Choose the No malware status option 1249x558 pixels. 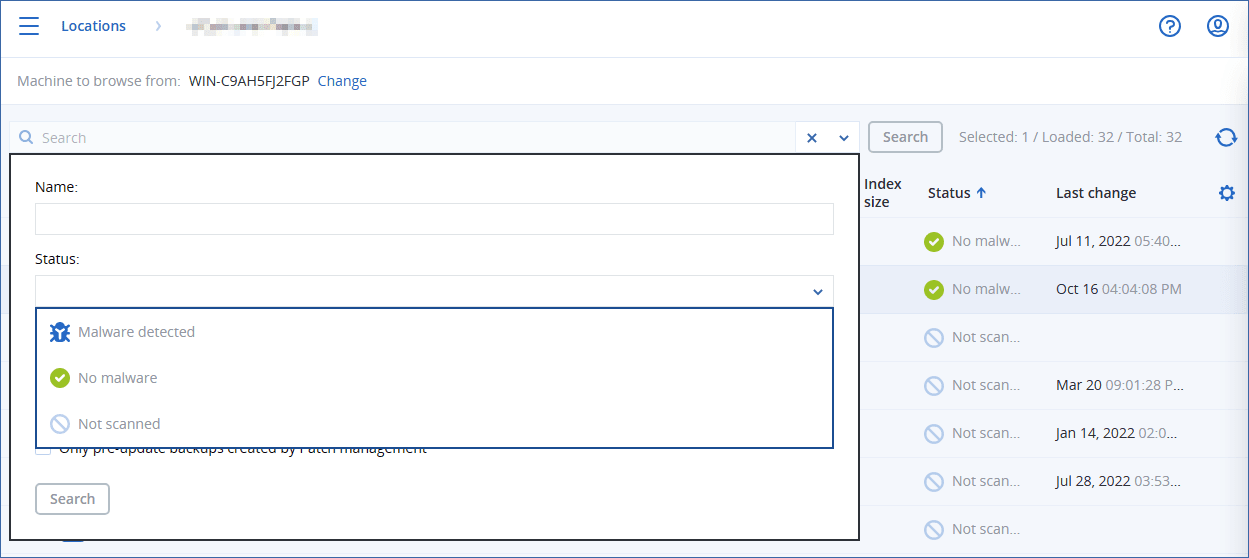tap(117, 378)
